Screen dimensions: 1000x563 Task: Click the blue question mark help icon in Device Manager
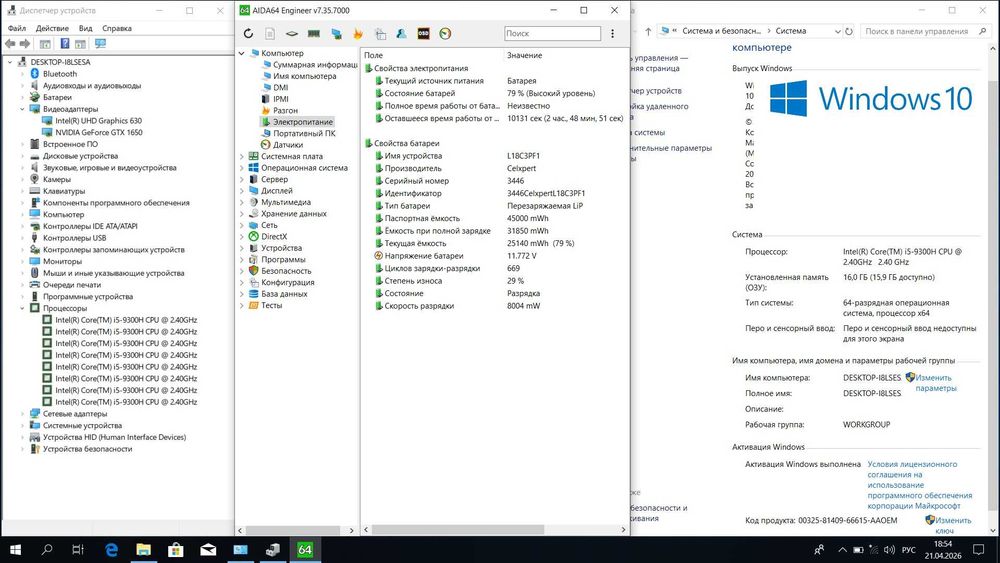coord(65,44)
